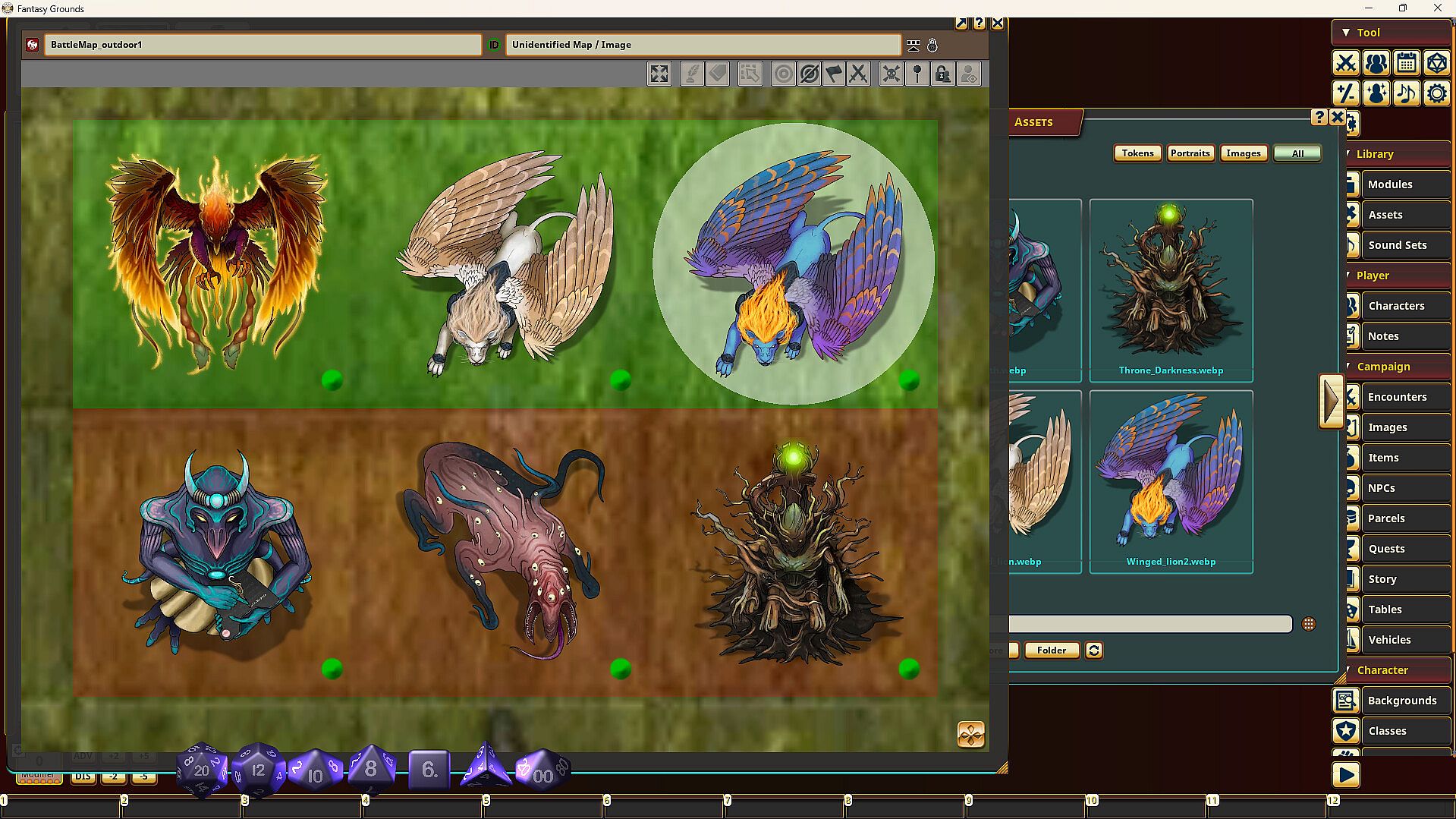Viewport: 1456px width, 819px height.
Task: Toggle the DIS disadvantage button
Action: pyautogui.click(x=83, y=776)
